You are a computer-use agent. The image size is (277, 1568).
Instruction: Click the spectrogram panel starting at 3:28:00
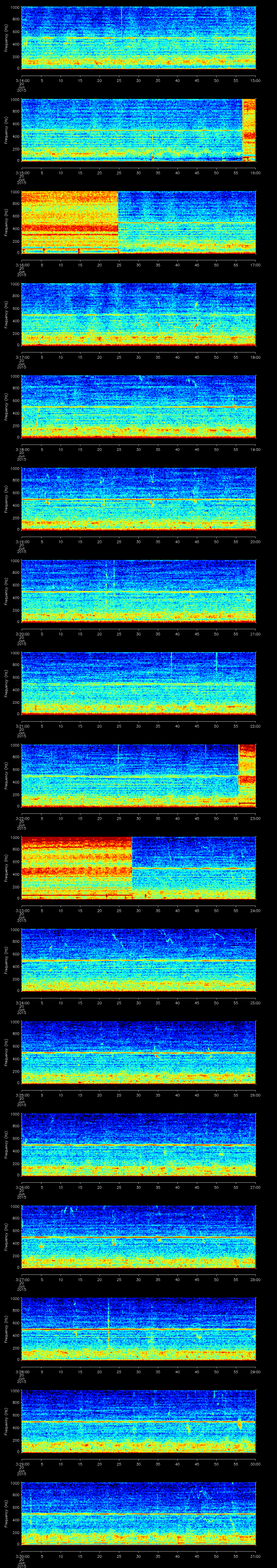coord(139,1329)
